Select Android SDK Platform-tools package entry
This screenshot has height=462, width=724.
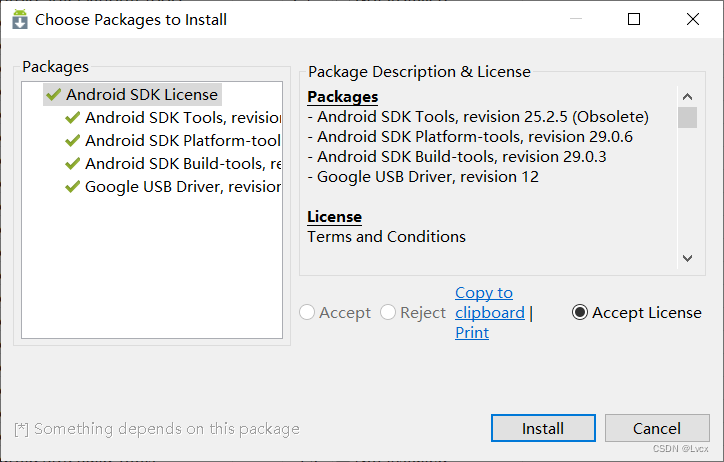[182, 141]
